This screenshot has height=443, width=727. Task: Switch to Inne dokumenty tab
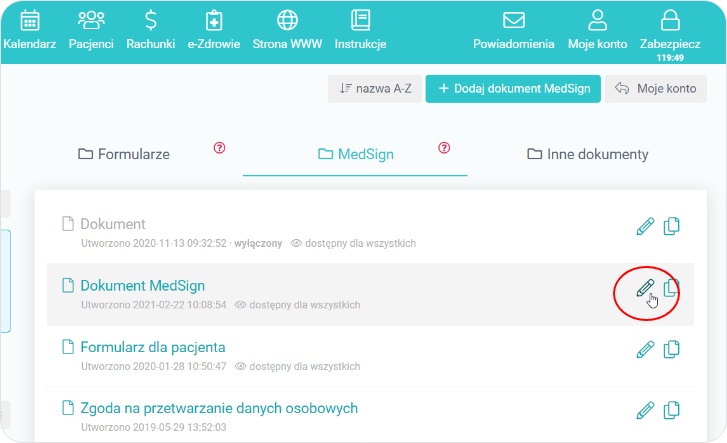587,154
